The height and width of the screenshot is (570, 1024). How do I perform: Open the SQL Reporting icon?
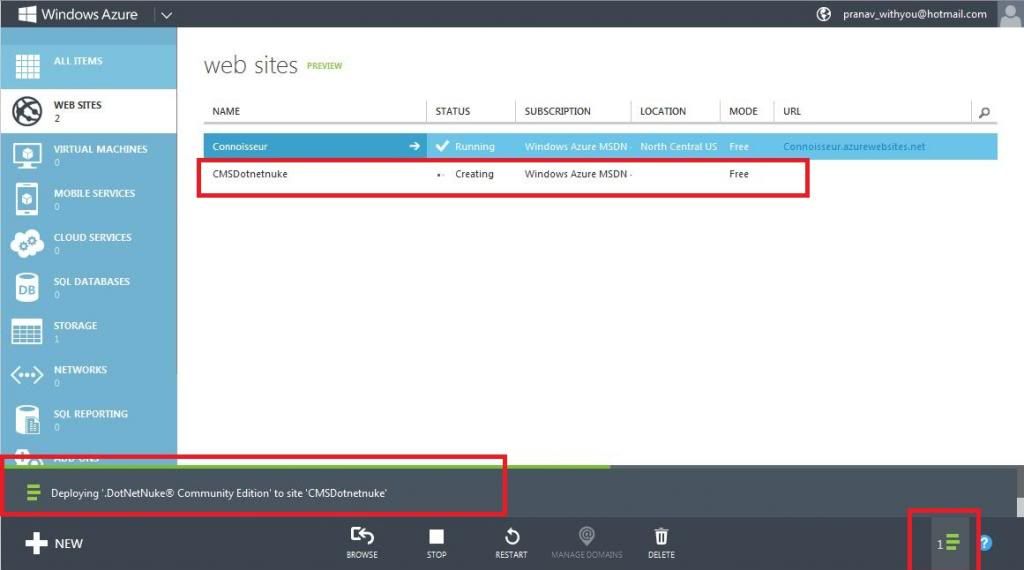tap(27, 420)
